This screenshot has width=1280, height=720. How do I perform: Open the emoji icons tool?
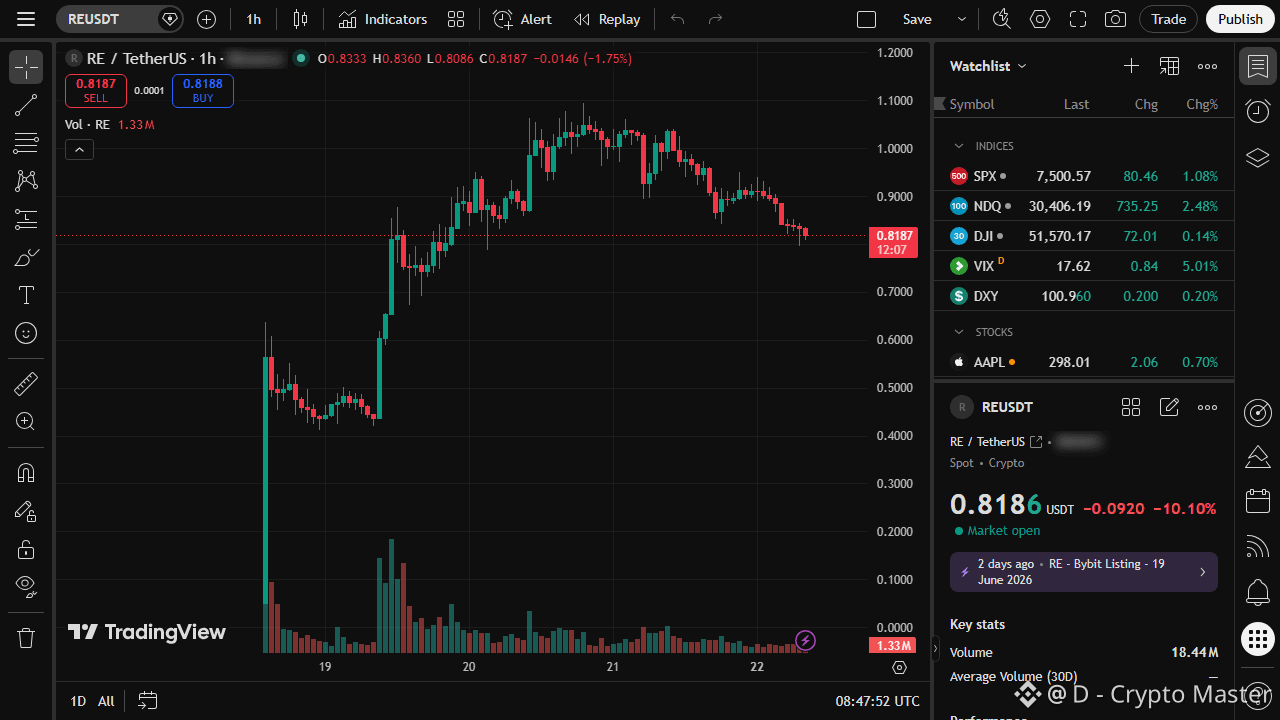click(26, 333)
